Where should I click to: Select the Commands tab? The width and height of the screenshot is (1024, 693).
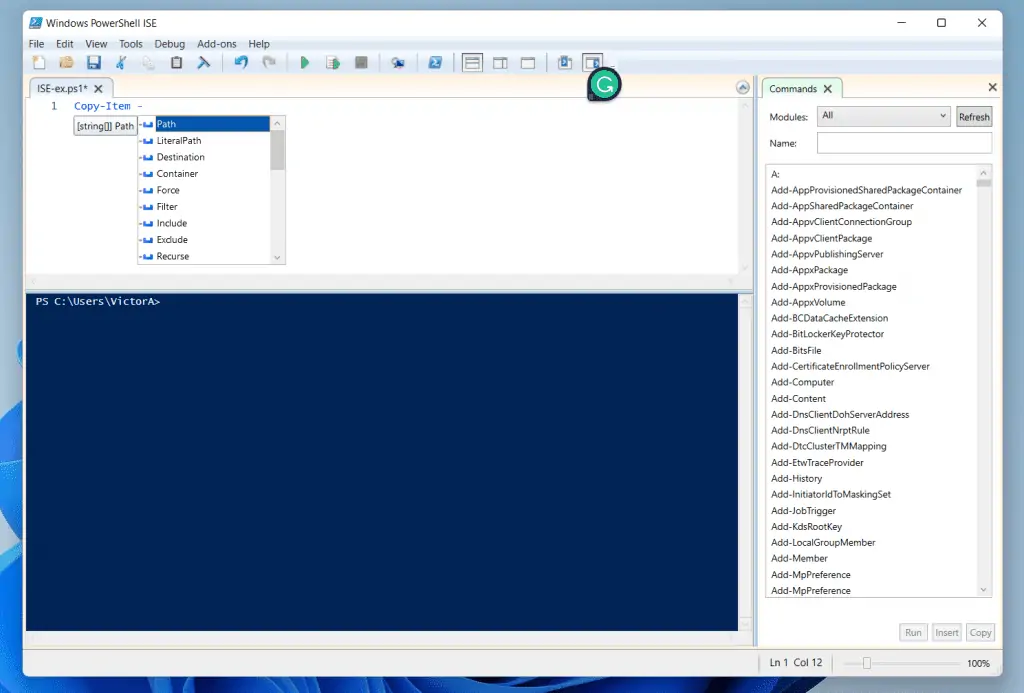tap(793, 89)
